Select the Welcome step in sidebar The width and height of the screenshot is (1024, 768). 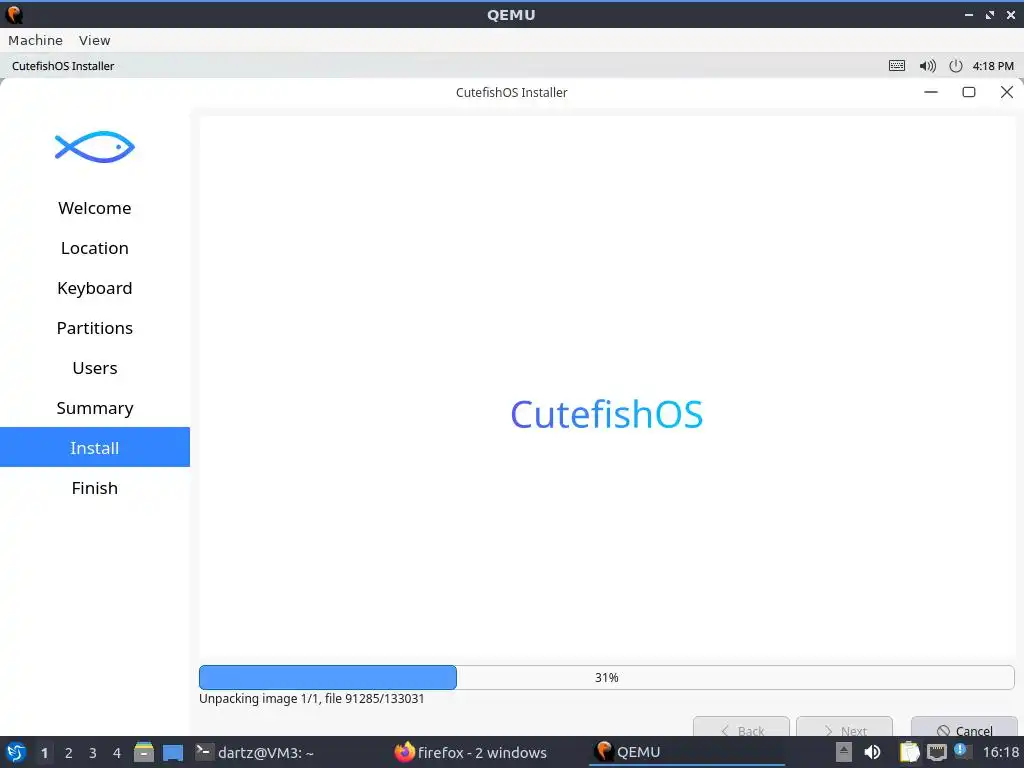point(95,208)
